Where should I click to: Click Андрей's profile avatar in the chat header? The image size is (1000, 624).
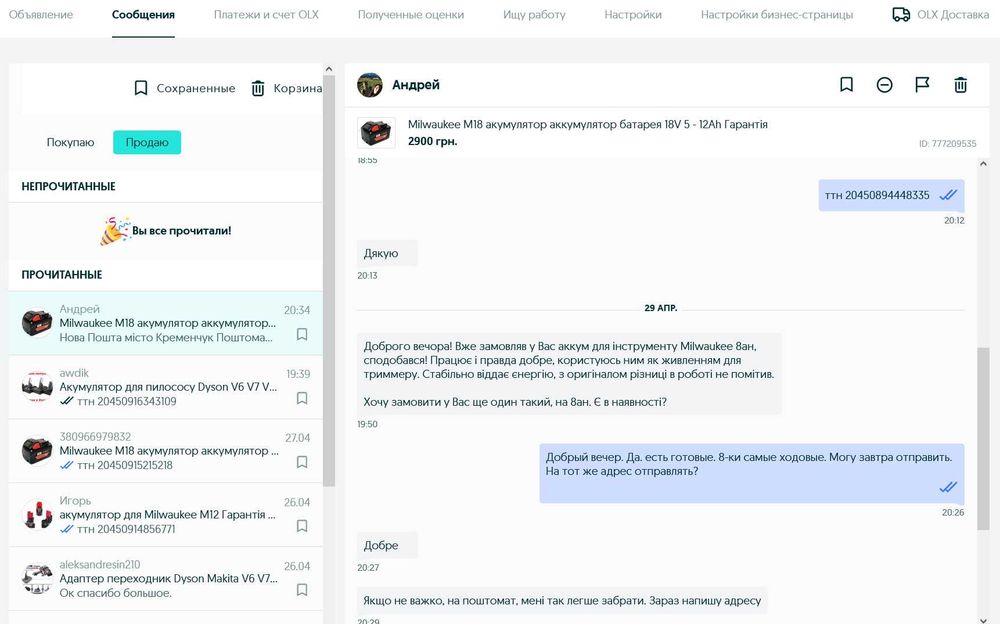click(370, 85)
